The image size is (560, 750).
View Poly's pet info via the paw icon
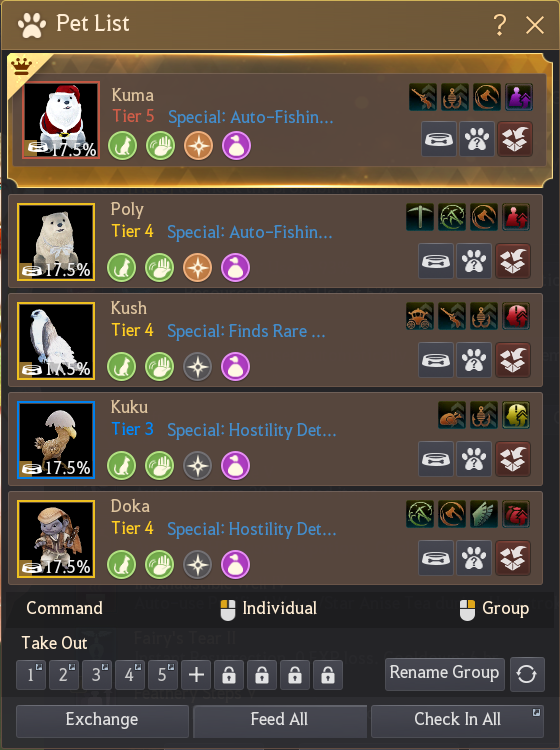tap(473, 261)
